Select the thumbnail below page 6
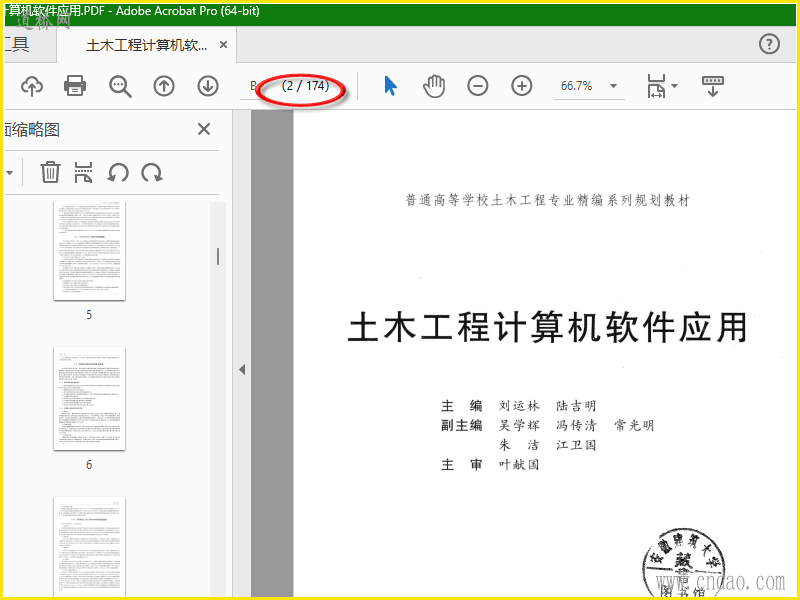The width and height of the screenshot is (800, 600). pyautogui.click(x=89, y=547)
